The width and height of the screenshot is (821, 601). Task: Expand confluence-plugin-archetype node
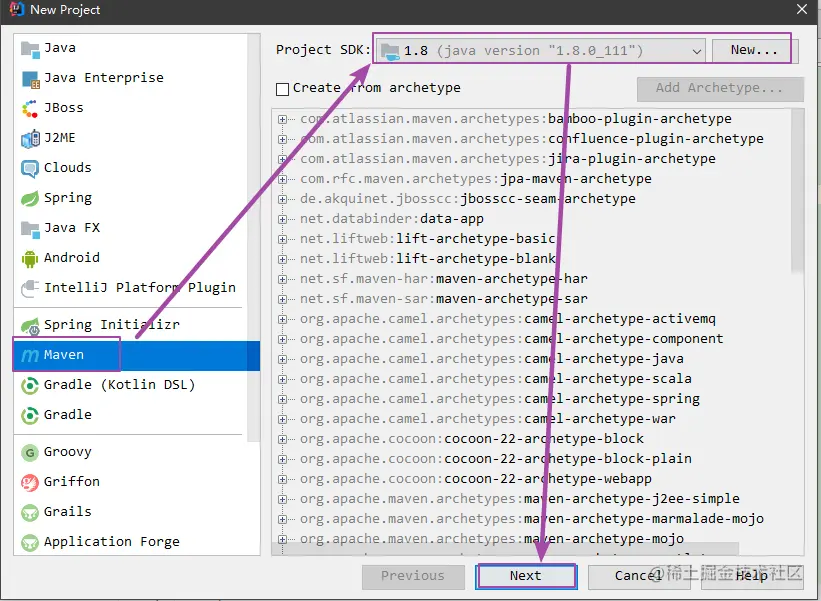pyautogui.click(x=282, y=139)
